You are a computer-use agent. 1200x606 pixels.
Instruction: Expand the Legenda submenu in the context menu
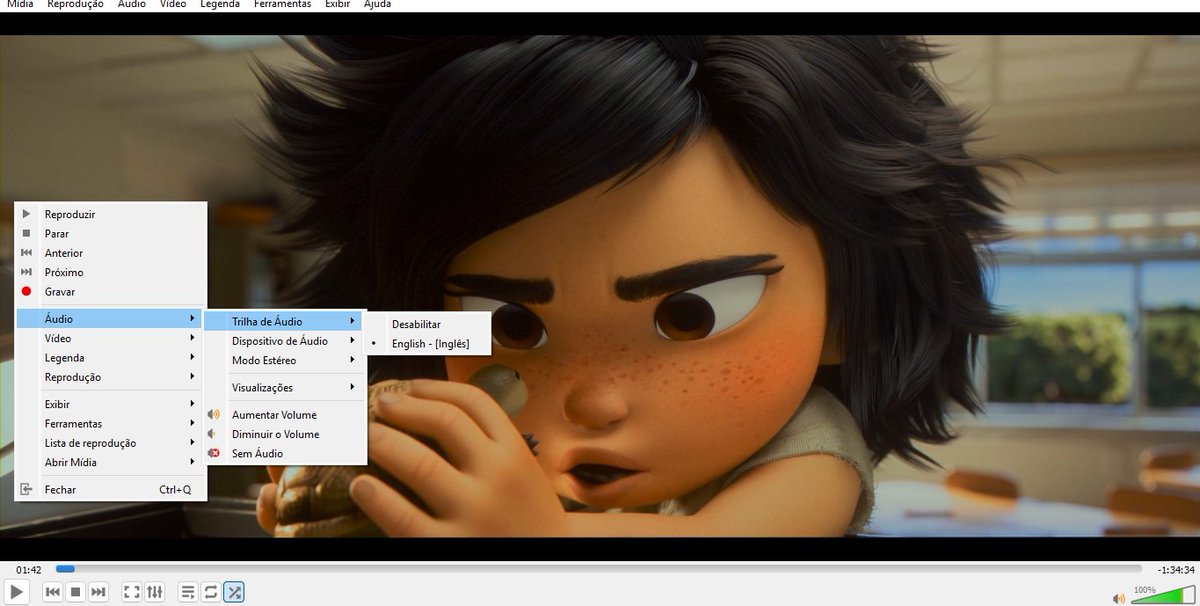coord(111,358)
